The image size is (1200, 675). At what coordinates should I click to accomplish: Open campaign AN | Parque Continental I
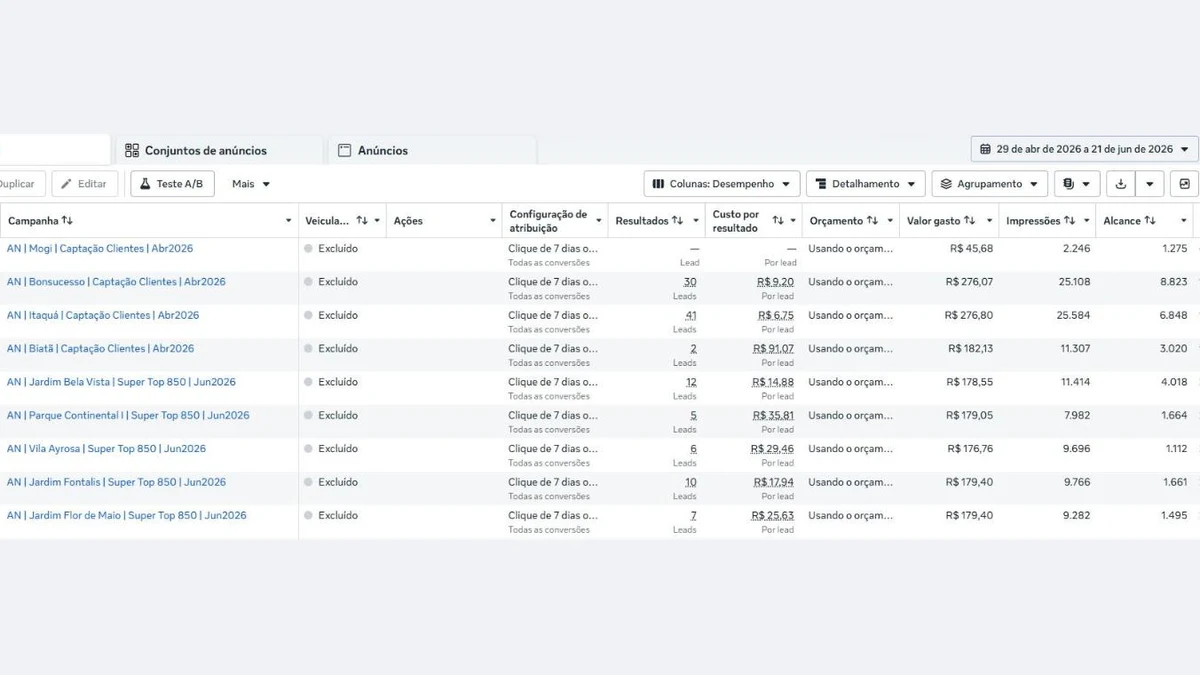128,415
